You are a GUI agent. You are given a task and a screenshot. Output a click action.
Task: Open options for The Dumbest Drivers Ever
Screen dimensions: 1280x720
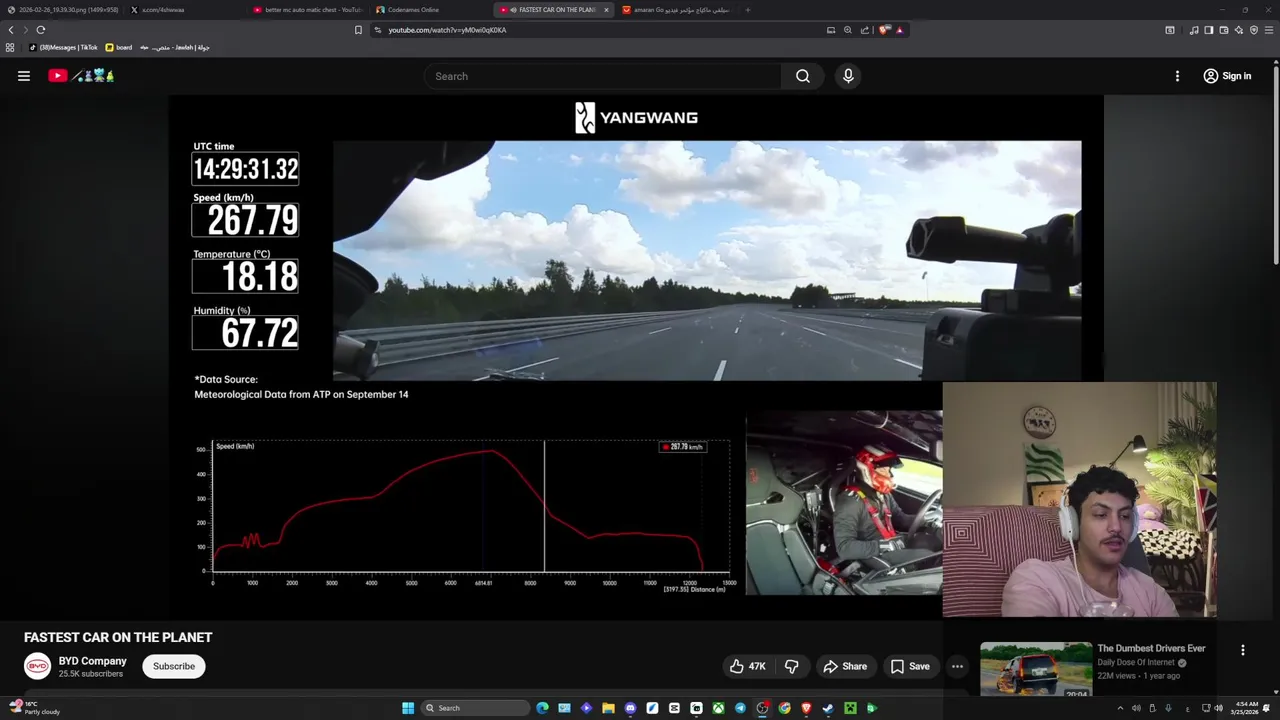pos(1243,650)
